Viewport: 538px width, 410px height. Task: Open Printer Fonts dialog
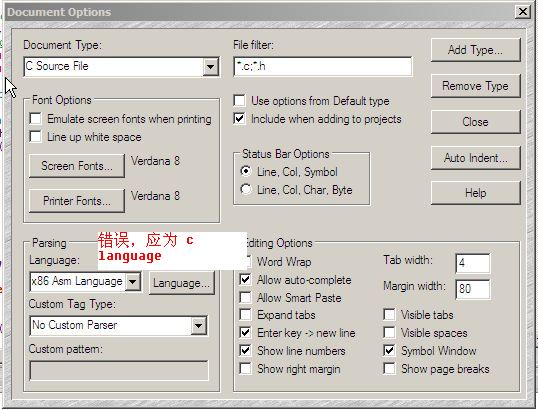click(x=77, y=201)
